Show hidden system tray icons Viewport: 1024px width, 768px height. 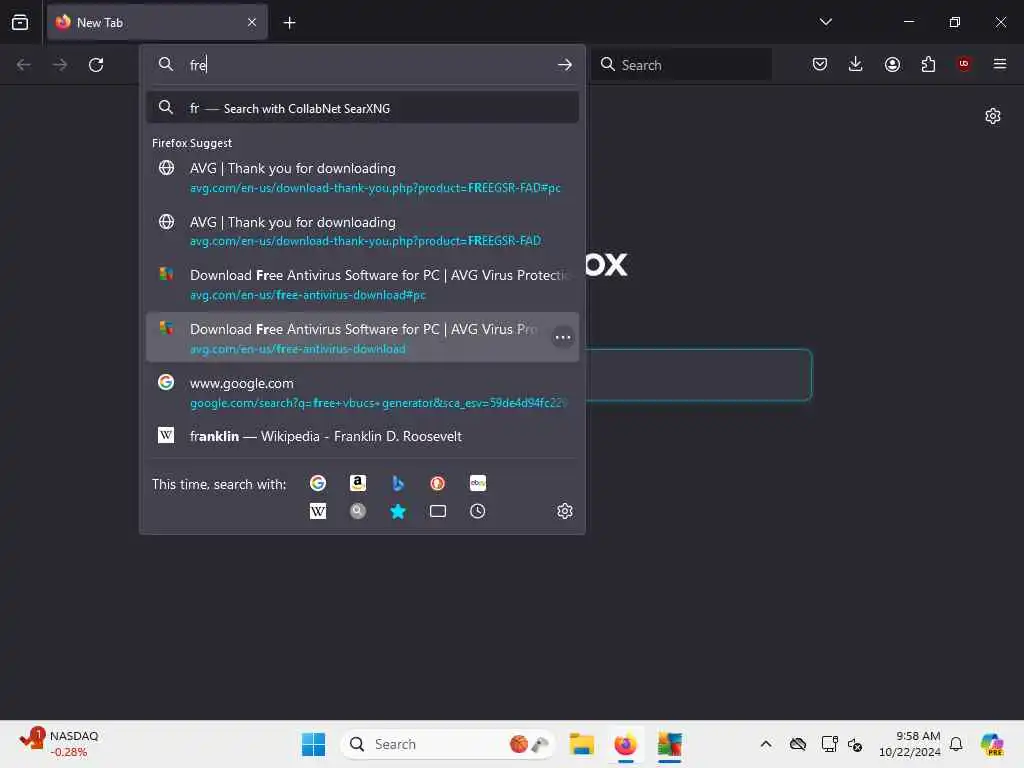click(x=766, y=744)
